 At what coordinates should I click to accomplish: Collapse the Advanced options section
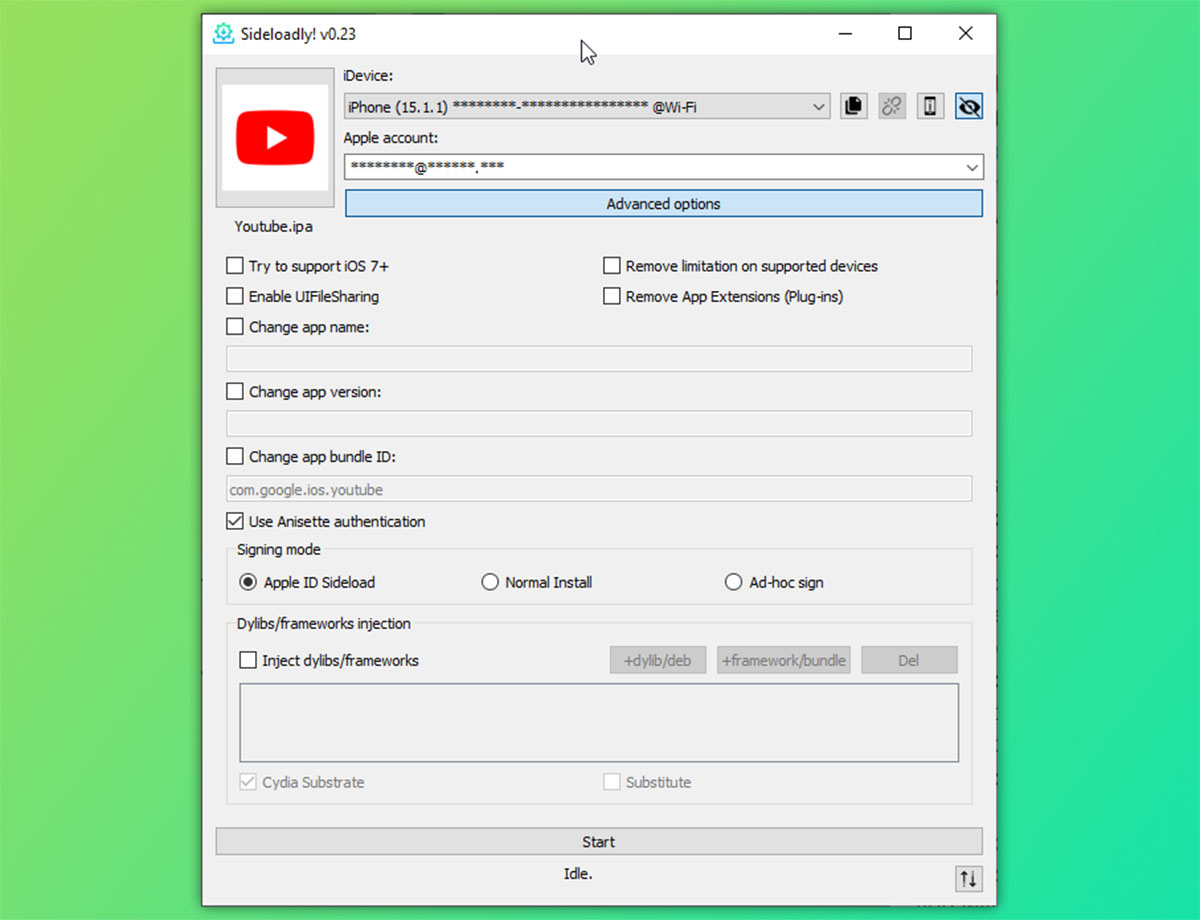click(663, 204)
